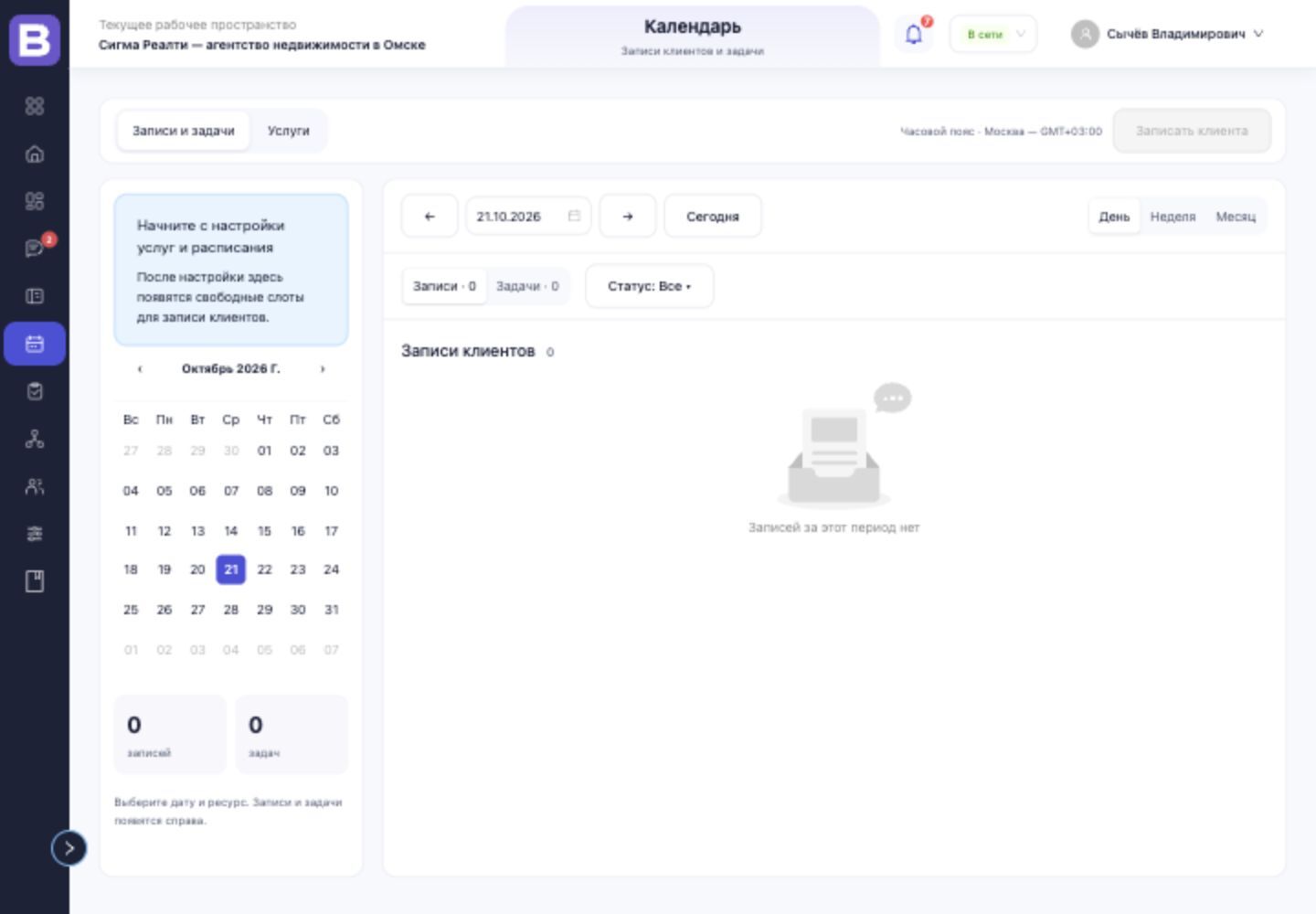
Task: Open the 'В сети' status dropdown
Action: point(993,34)
